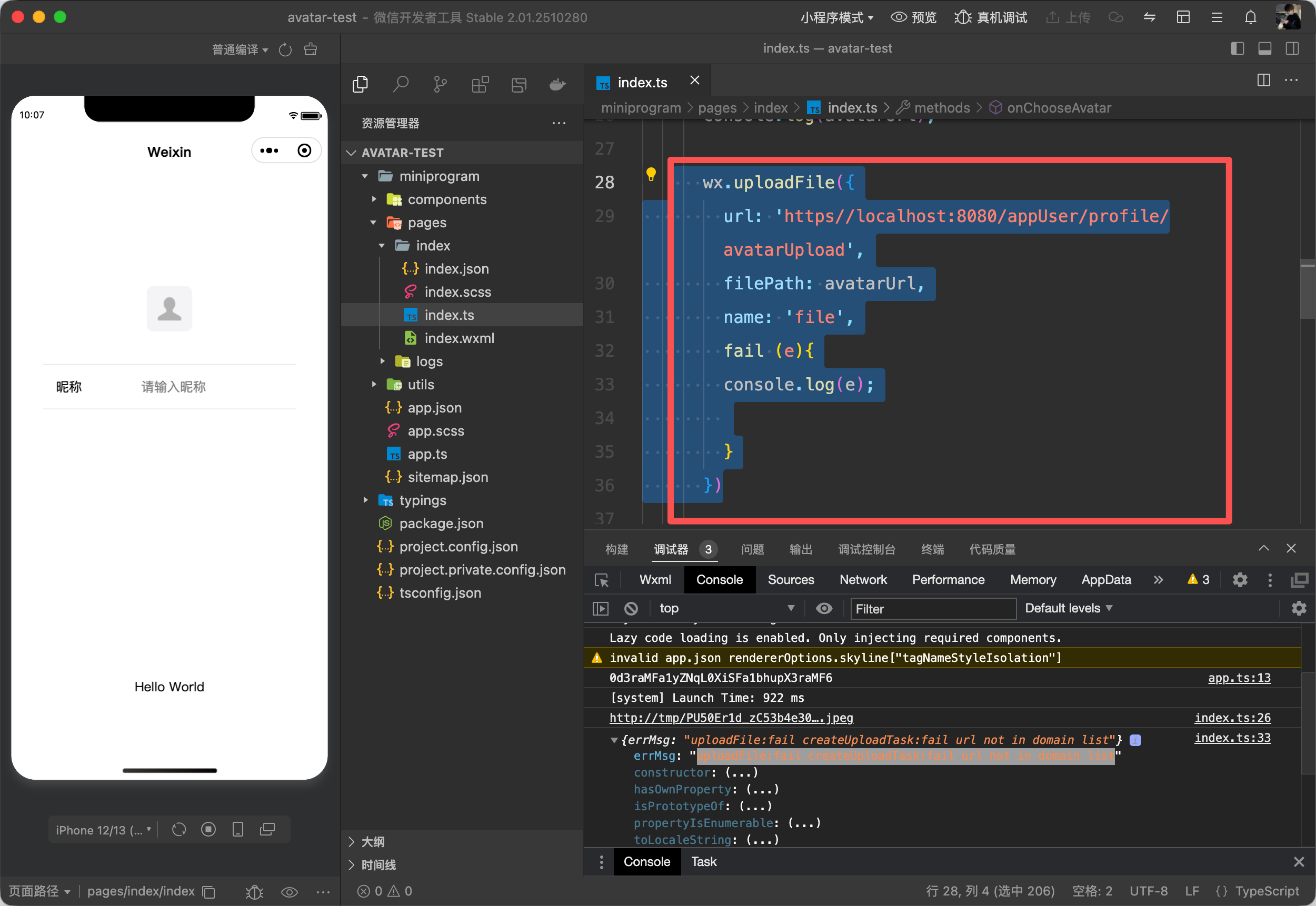Toggle left sidebar panel visibility
This screenshot has width=1316, height=906.
1237,49
